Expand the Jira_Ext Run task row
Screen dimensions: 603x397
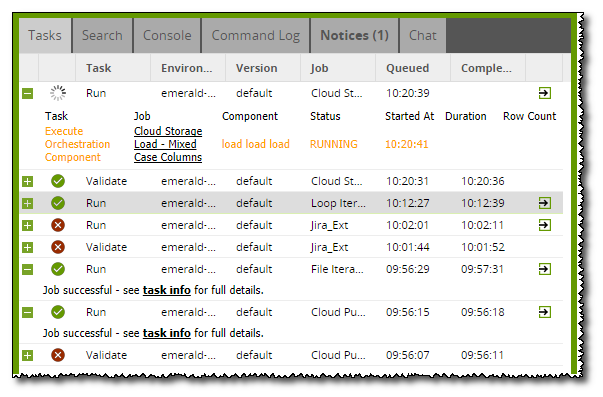click(27, 225)
